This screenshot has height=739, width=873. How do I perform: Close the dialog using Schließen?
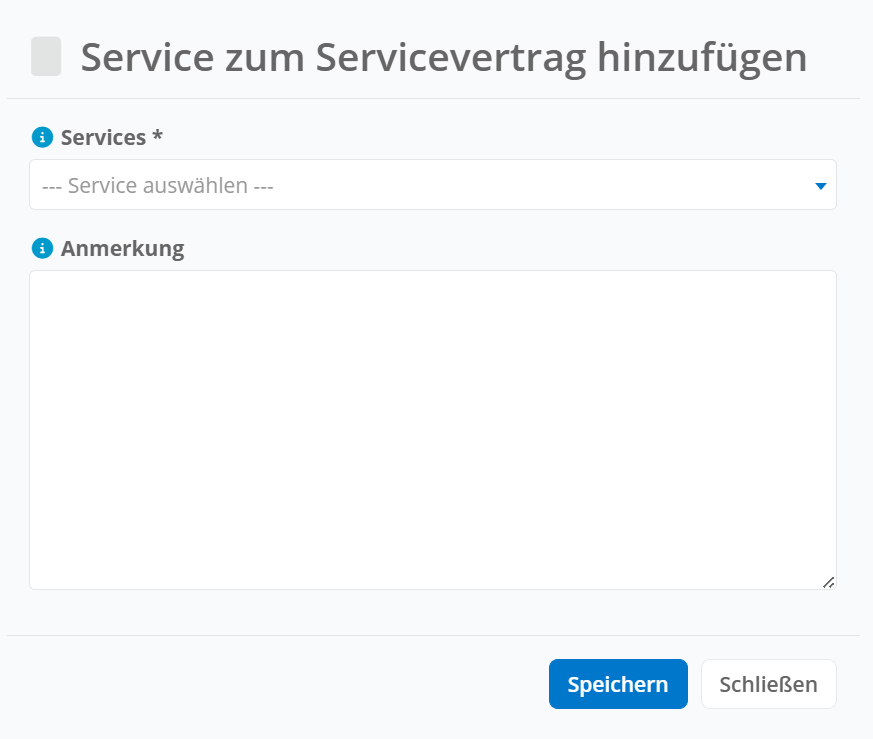tap(768, 684)
